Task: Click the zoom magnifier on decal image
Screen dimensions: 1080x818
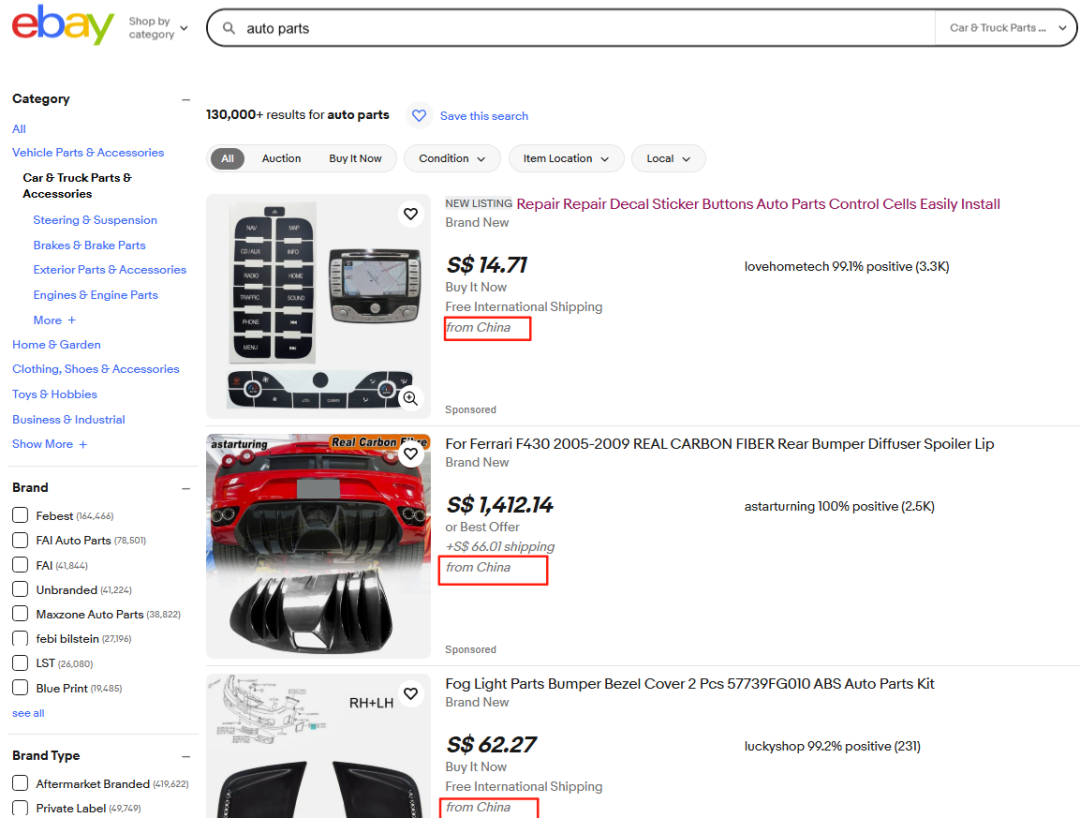Action: [x=409, y=398]
